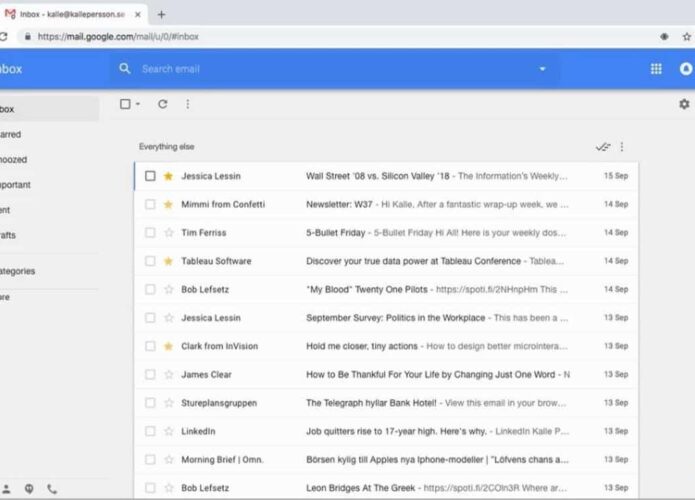Check the Leon Bridges email
The image size is (695, 500).
(x=150, y=488)
